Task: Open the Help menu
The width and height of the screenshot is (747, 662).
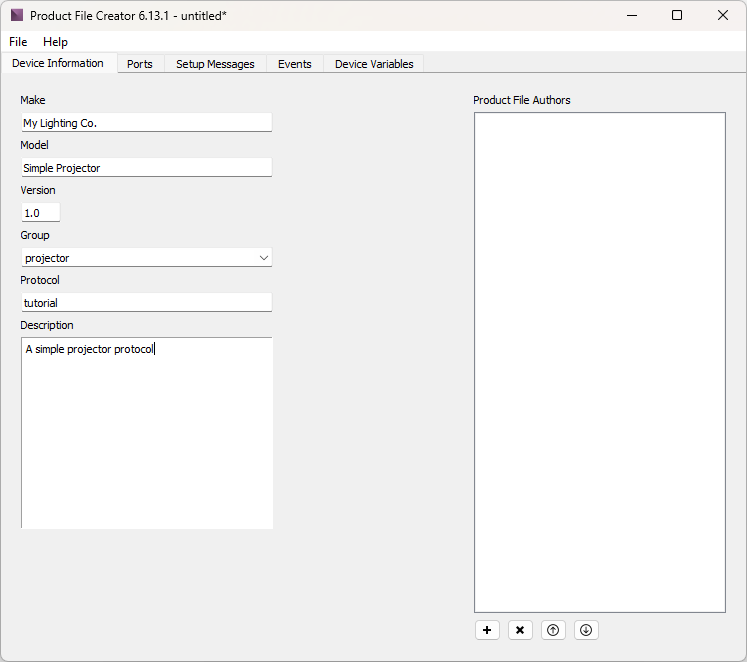Action: (x=55, y=42)
